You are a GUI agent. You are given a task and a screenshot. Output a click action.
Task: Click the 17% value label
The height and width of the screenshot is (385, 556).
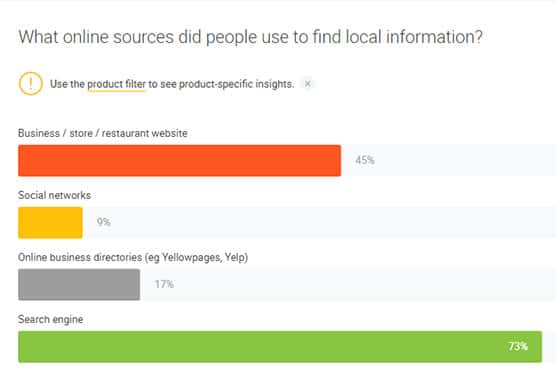164,284
